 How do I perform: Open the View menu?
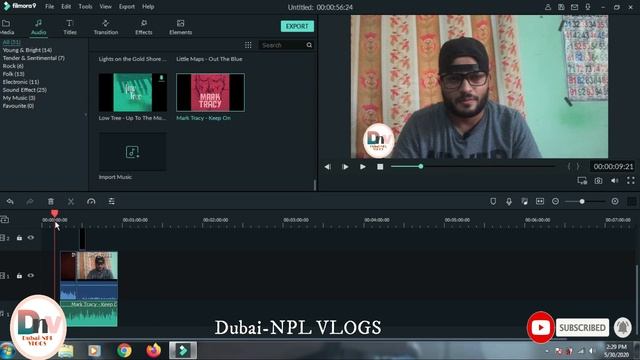coord(105,7)
